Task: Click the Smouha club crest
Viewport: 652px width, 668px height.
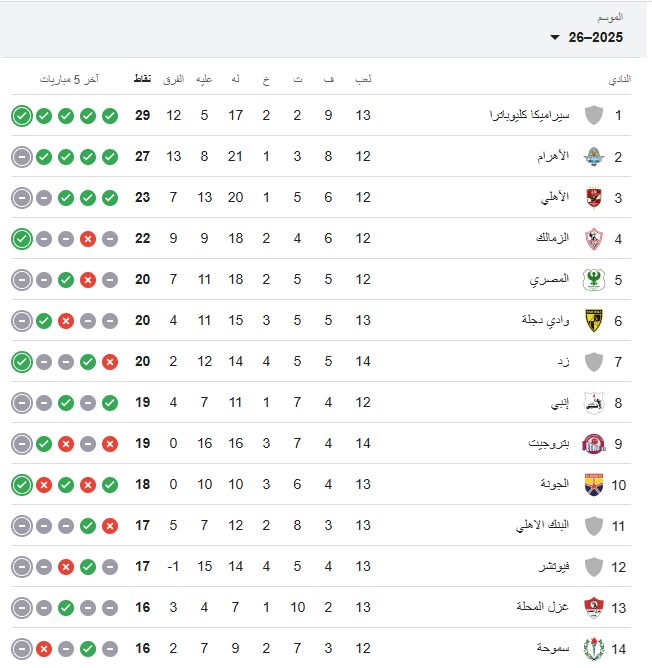Action: tap(594, 648)
